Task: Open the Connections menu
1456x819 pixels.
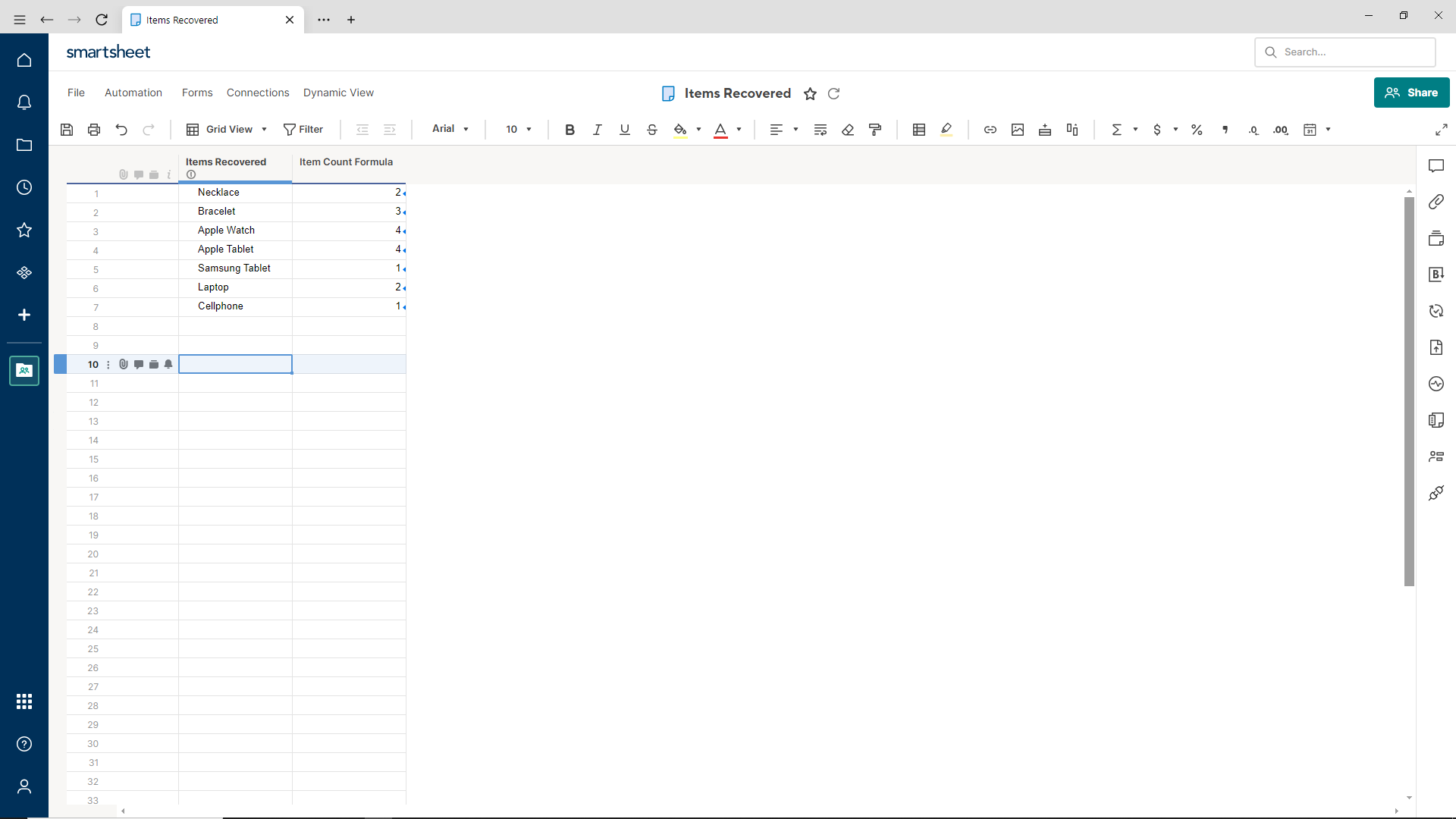Action: tap(258, 93)
